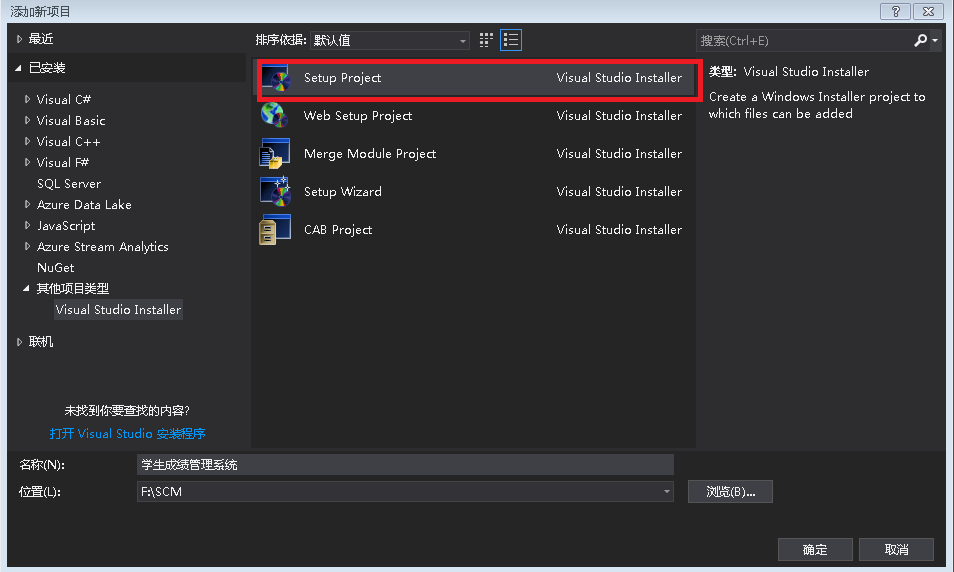Viewport: 954px width, 572px height.
Task: Switch to small icons grid view
Action: 486,40
